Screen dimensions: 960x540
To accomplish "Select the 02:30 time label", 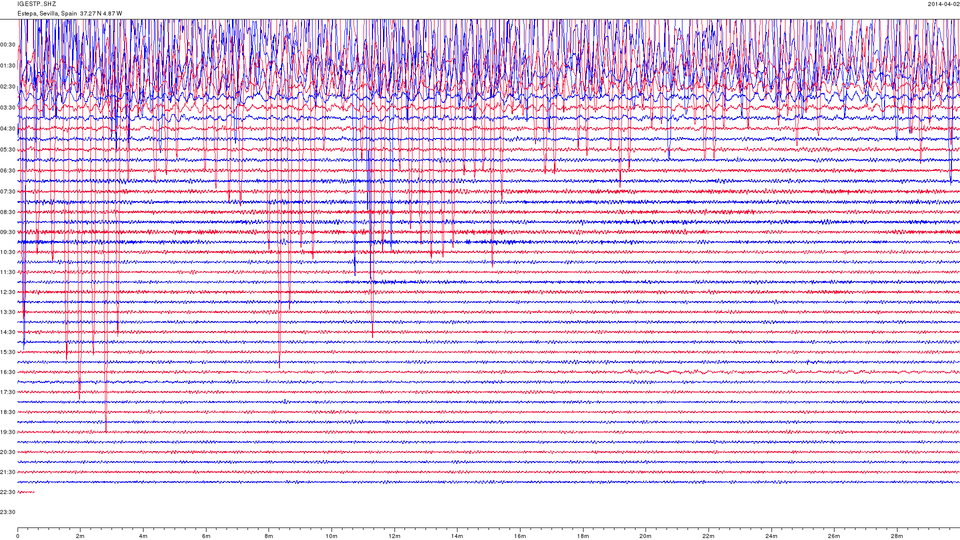I will (x=8, y=87).
